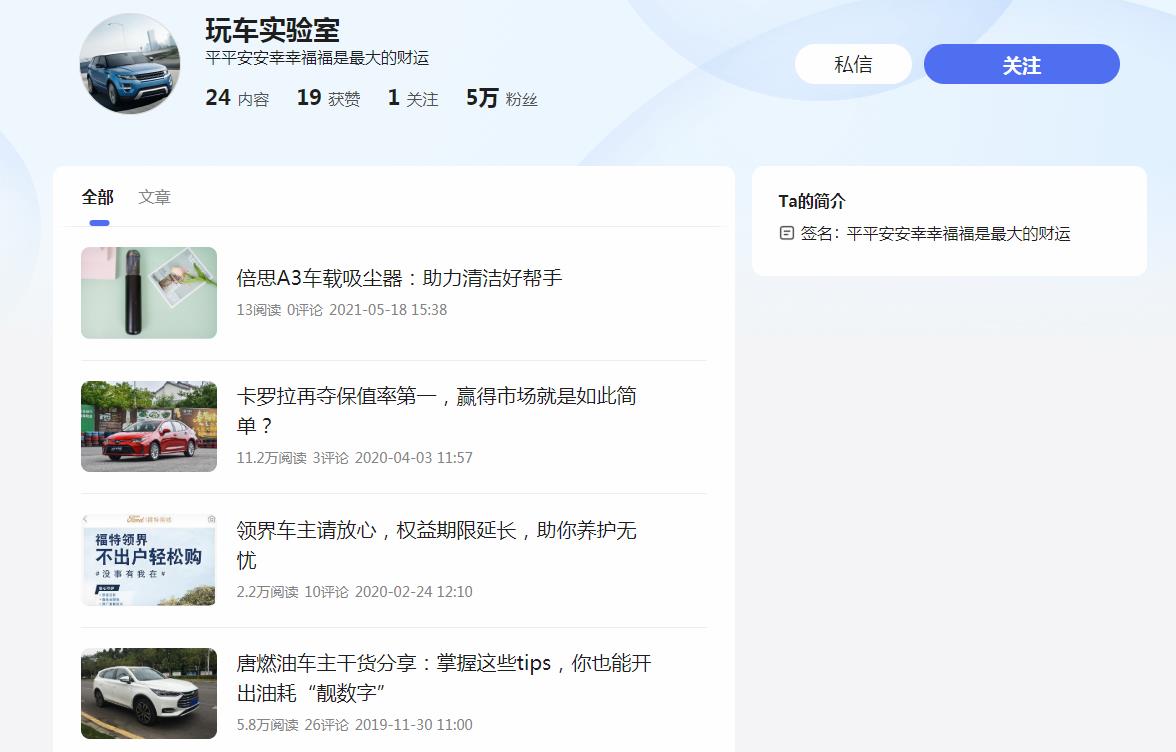Click the profile name 玩车实验室
The height and width of the screenshot is (752, 1176).
tap(272, 31)
